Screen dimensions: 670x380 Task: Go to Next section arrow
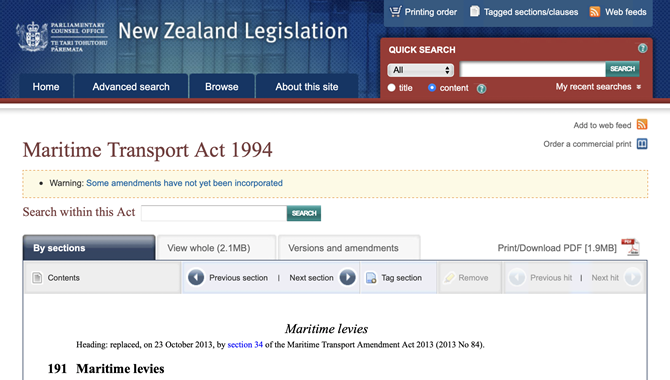[x=347, y=277]
